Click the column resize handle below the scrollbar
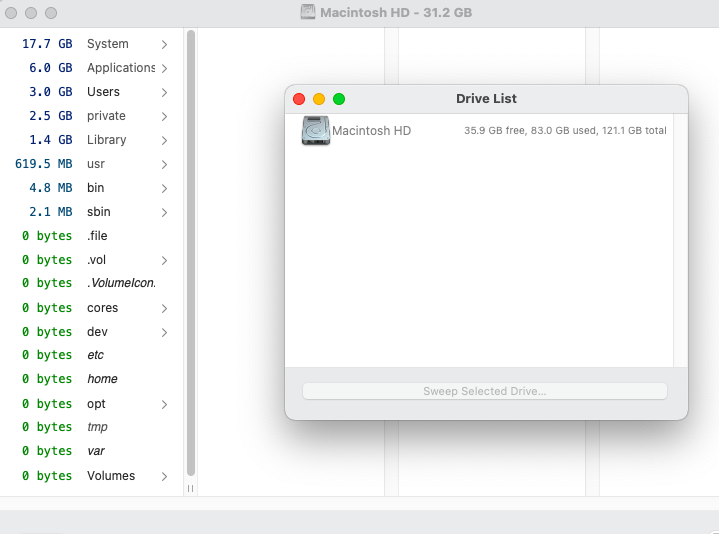 [x=190, y=489]
